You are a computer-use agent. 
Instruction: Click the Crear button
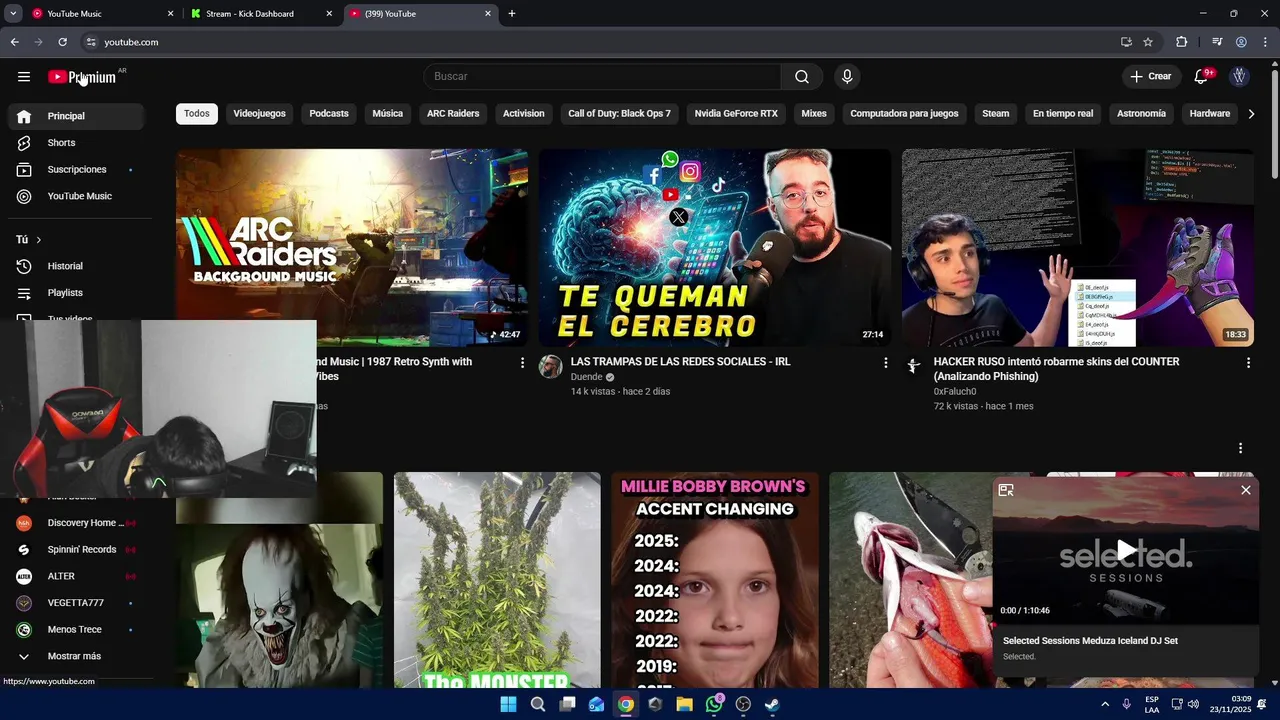coord(1150,77)
